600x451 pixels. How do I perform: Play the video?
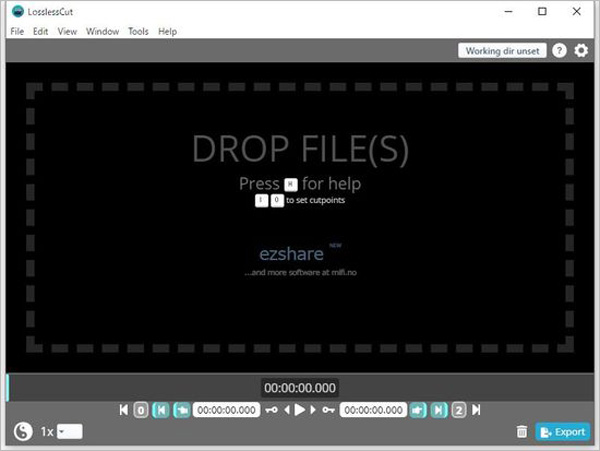click(x=300, y=410)
